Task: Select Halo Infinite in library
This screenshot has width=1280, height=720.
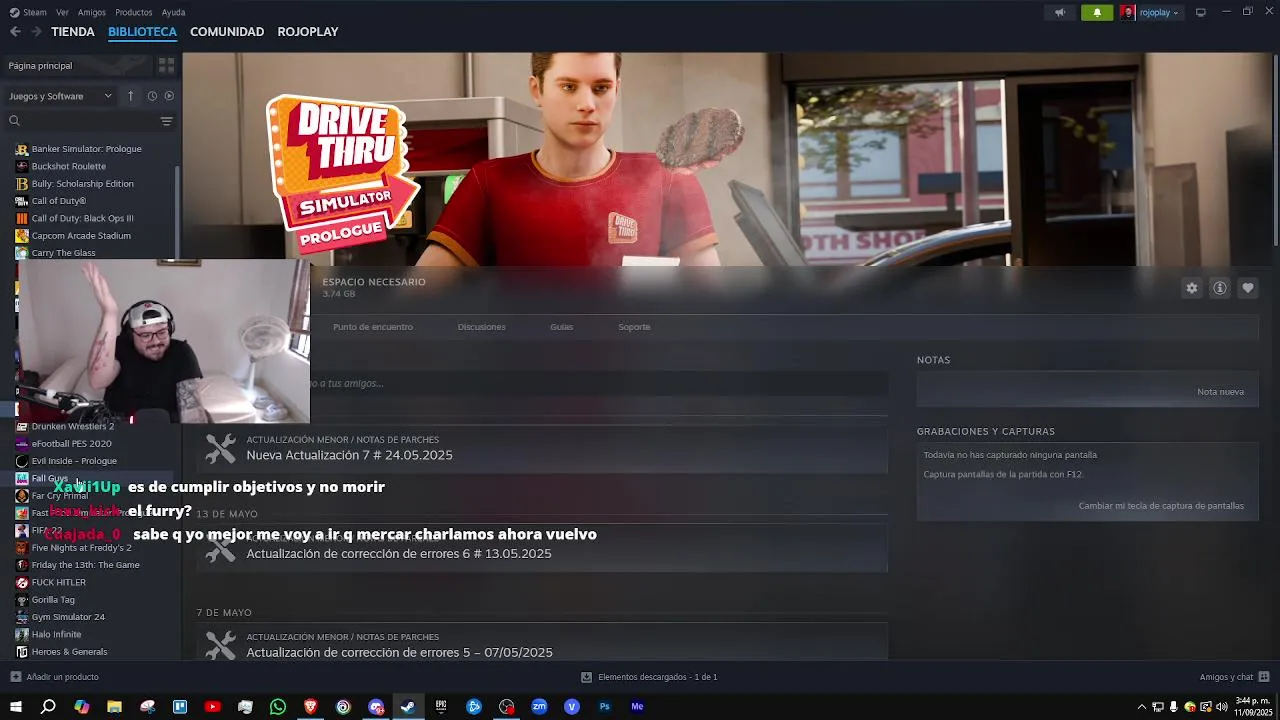Action: click(x=56, y=634)
